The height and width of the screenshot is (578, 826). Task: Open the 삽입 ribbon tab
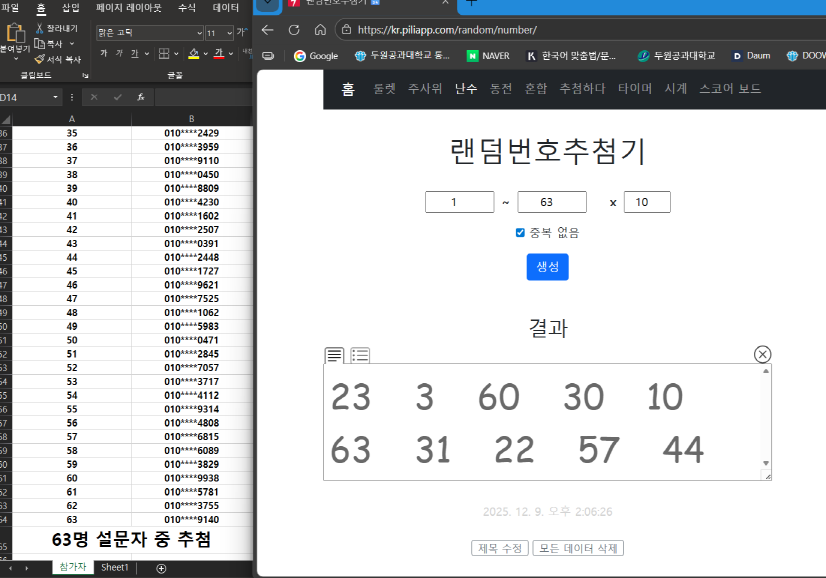(70, 7)
